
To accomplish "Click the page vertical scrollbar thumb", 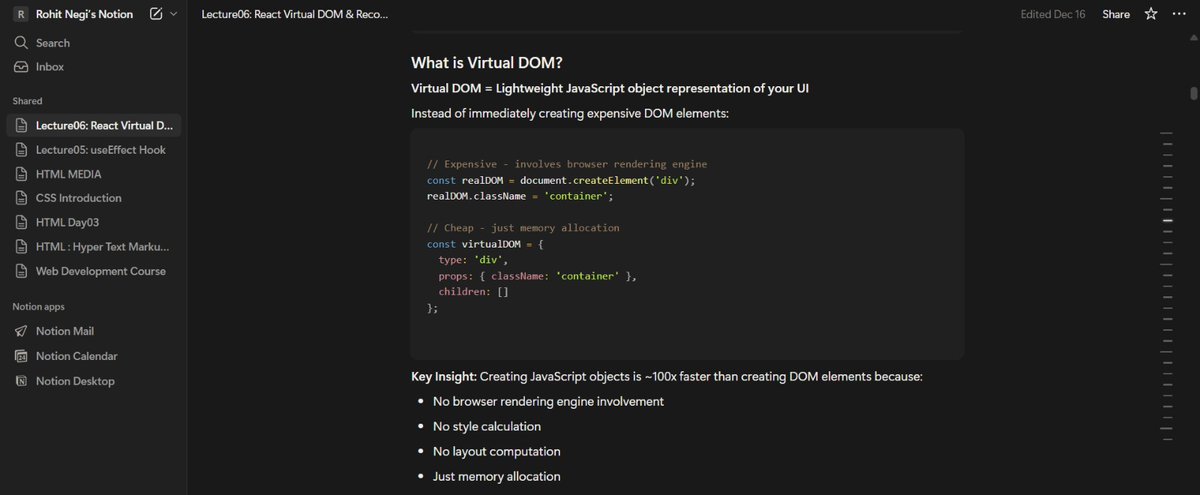I will tap(1194, 94).
